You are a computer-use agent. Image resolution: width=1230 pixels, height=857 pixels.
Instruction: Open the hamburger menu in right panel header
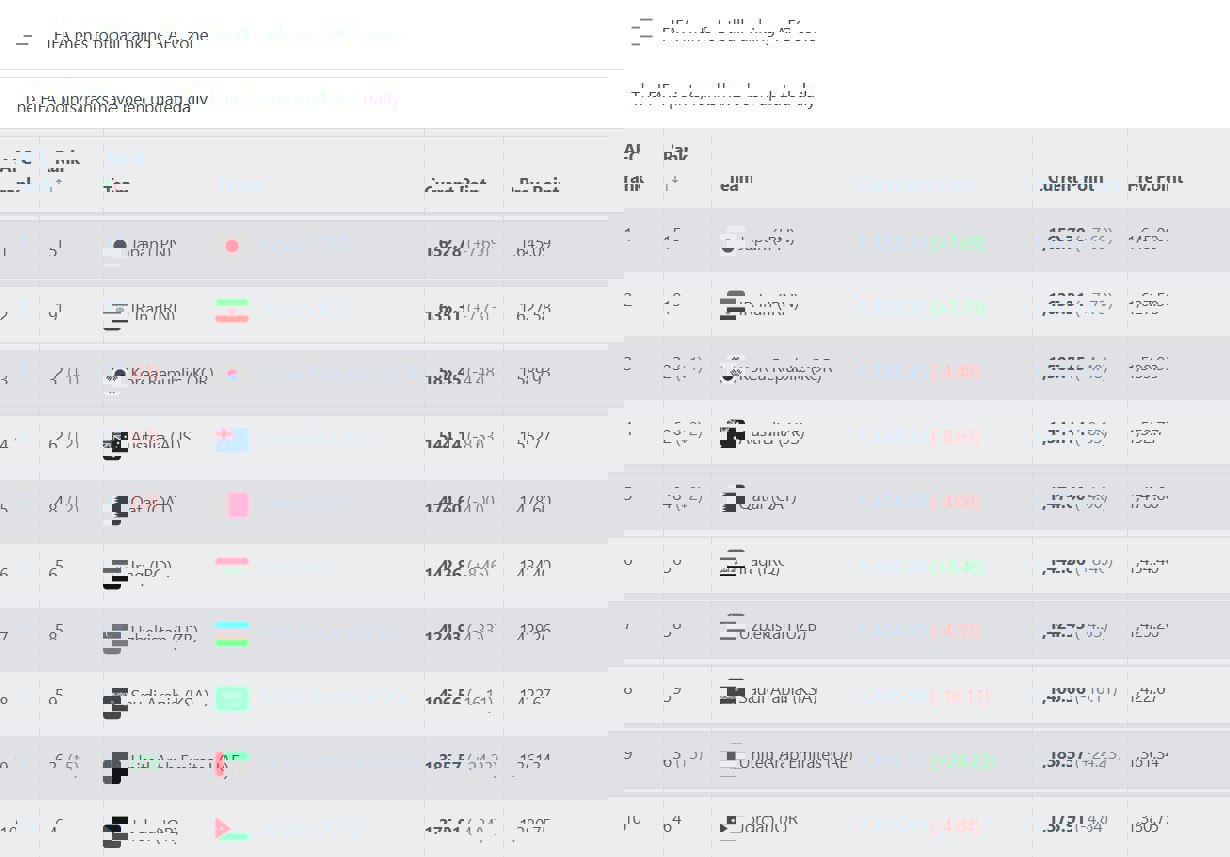[x=642, y=32]
